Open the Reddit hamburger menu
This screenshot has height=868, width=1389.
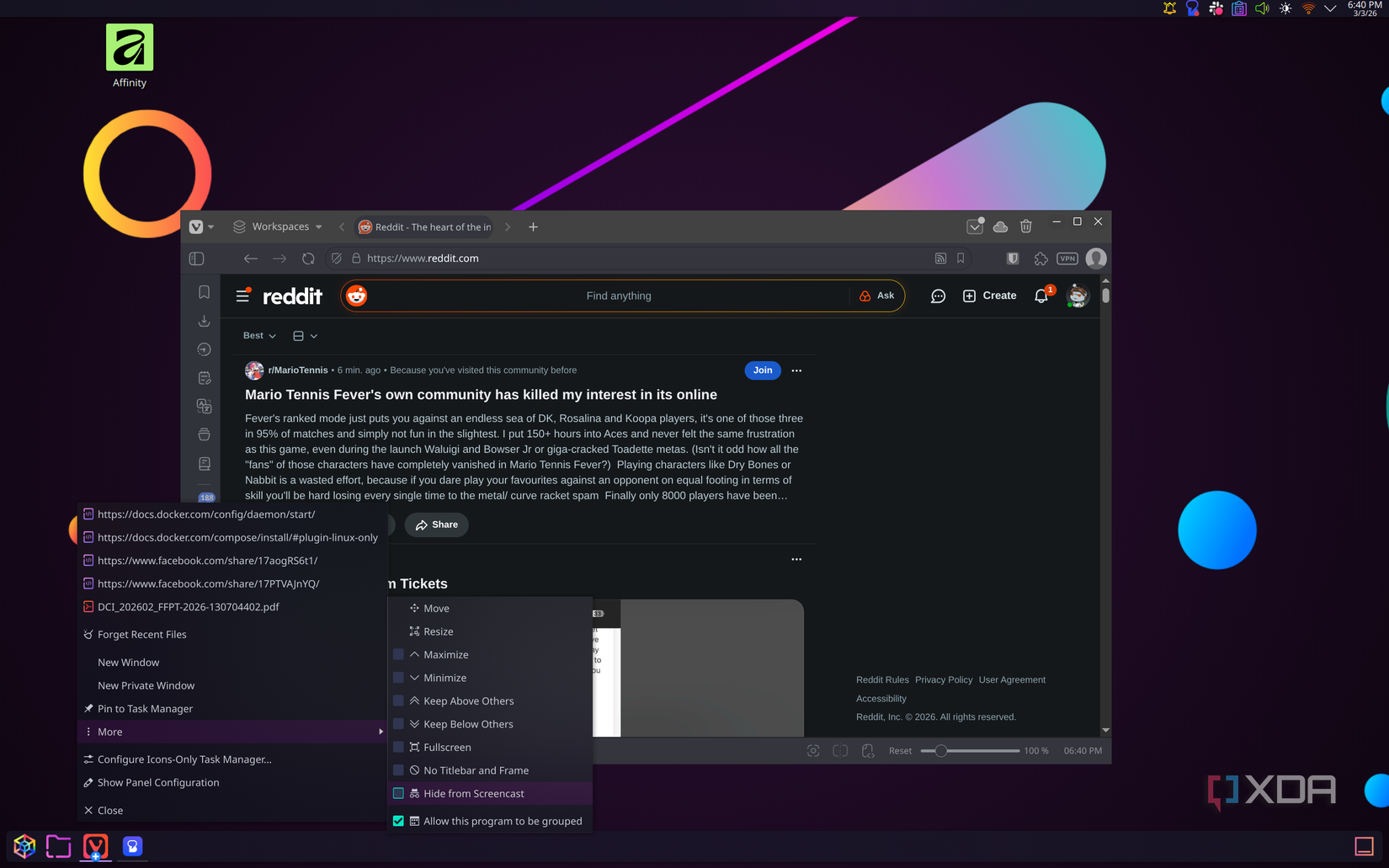pos(242,296)
